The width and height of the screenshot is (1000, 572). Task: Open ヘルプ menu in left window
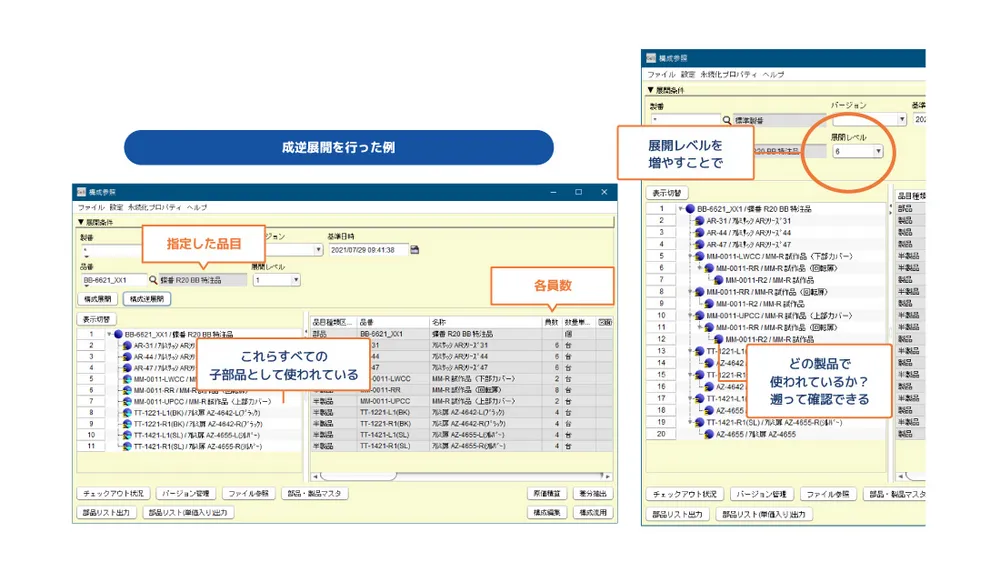tap(197, 208)
